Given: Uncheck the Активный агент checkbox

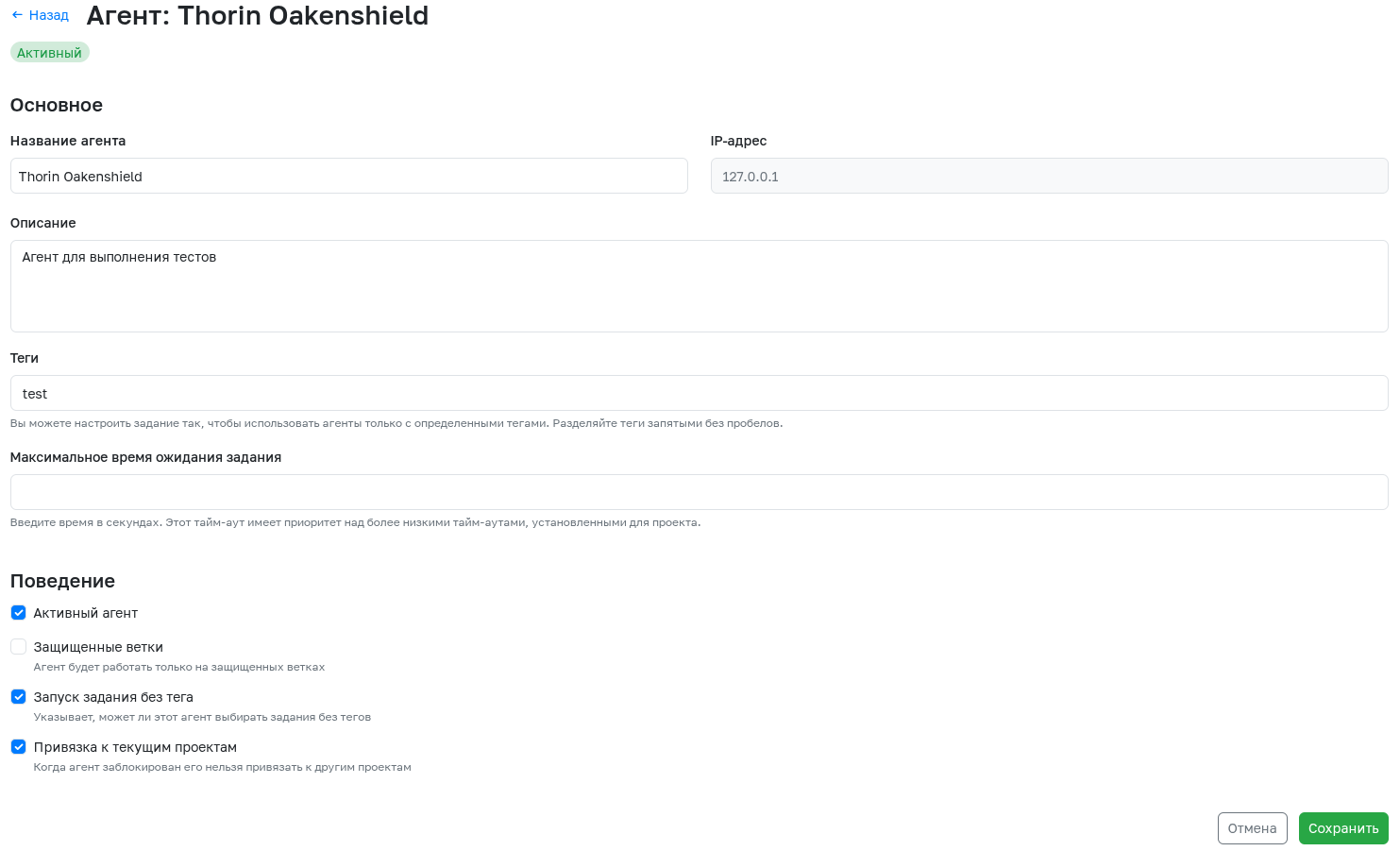Looking at the screenshot, I should [18, 613].
